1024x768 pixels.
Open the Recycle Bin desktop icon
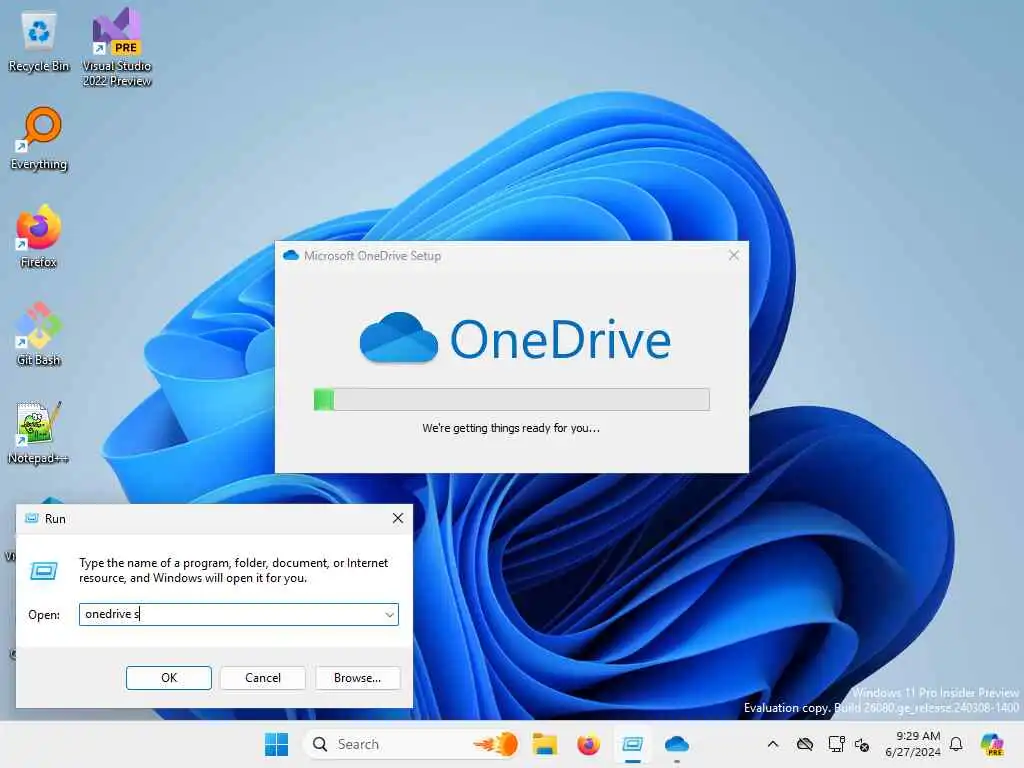tap(39, 43)
